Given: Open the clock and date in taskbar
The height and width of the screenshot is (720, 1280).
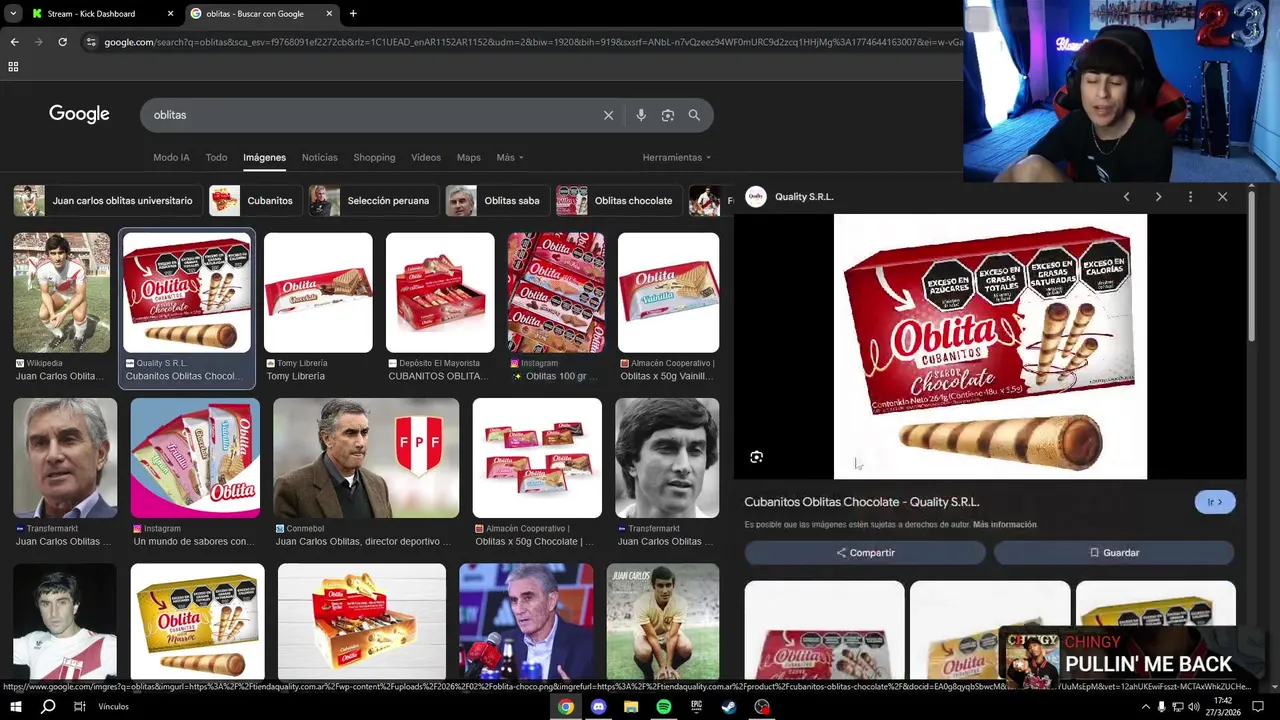Looking at the screenshot, I should (x=1222, y=707).
